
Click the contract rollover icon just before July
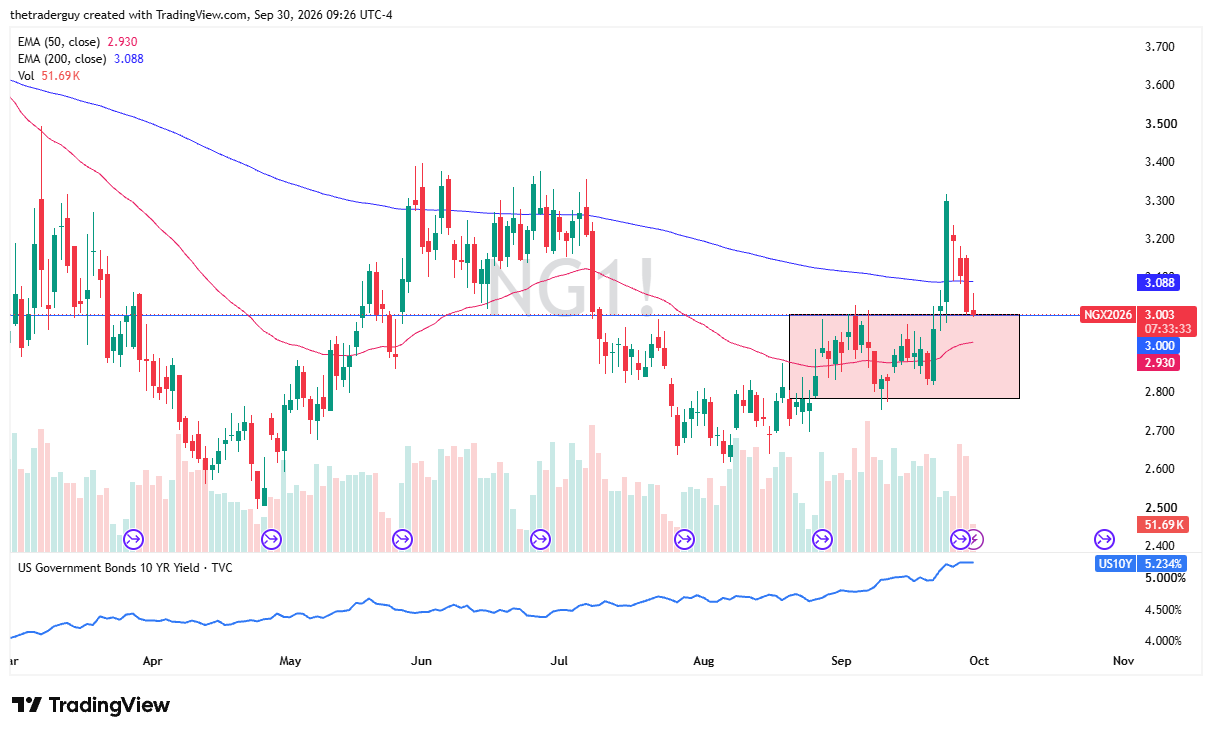point(540,540)
